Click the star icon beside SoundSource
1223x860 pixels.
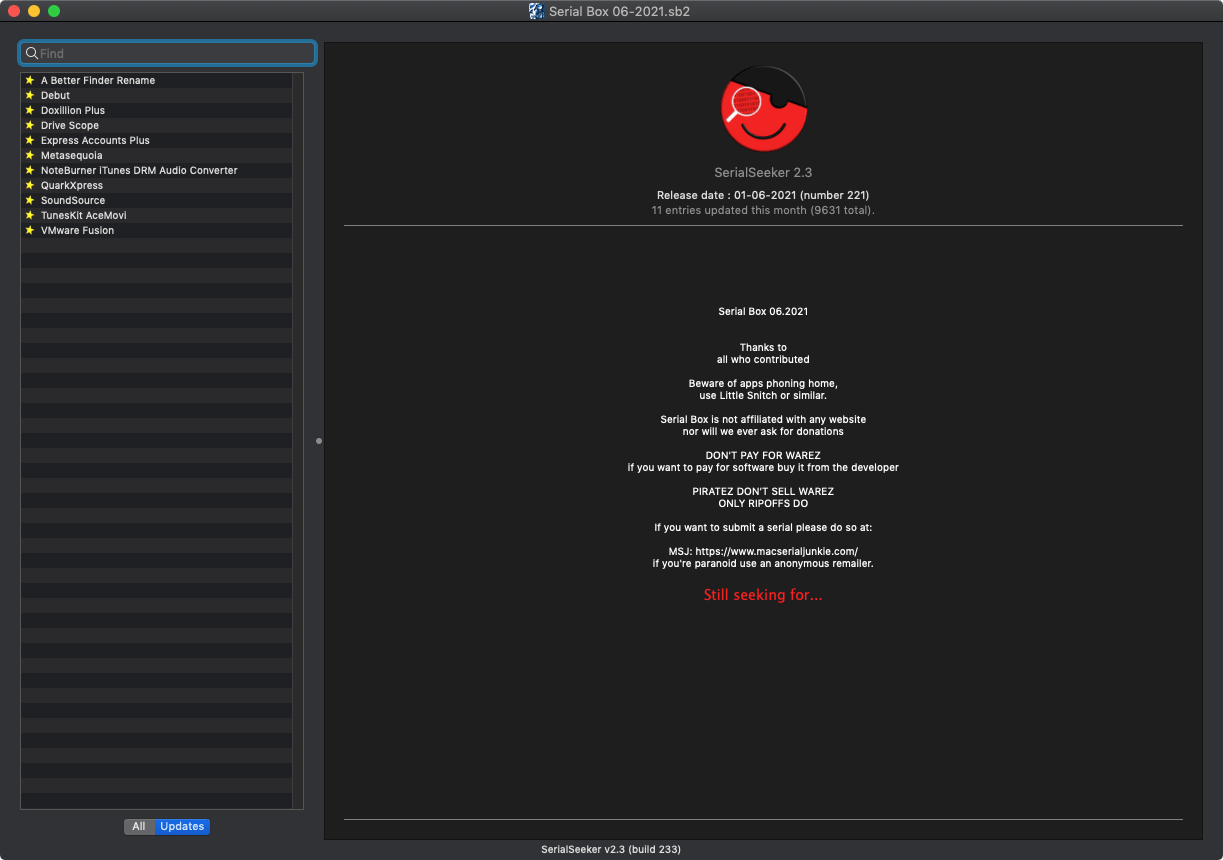point(30,200)
